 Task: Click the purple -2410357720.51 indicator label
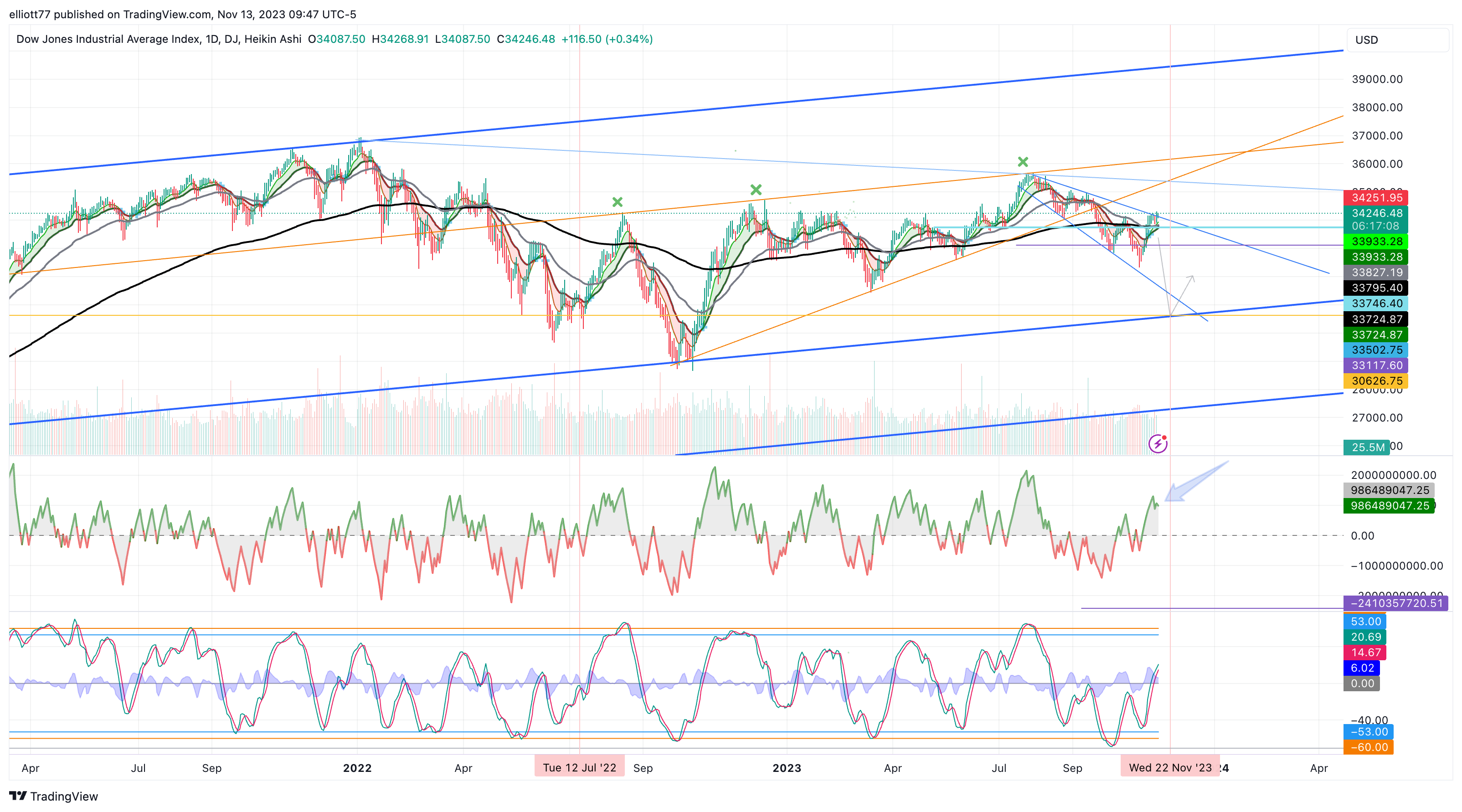(1395, 603)
